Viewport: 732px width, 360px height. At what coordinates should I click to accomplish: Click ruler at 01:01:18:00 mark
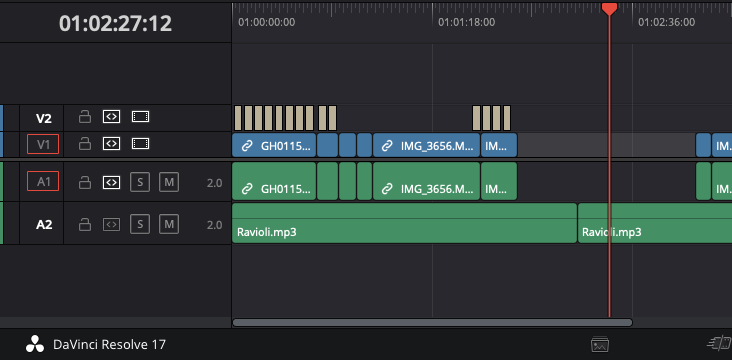pos(466,22)
